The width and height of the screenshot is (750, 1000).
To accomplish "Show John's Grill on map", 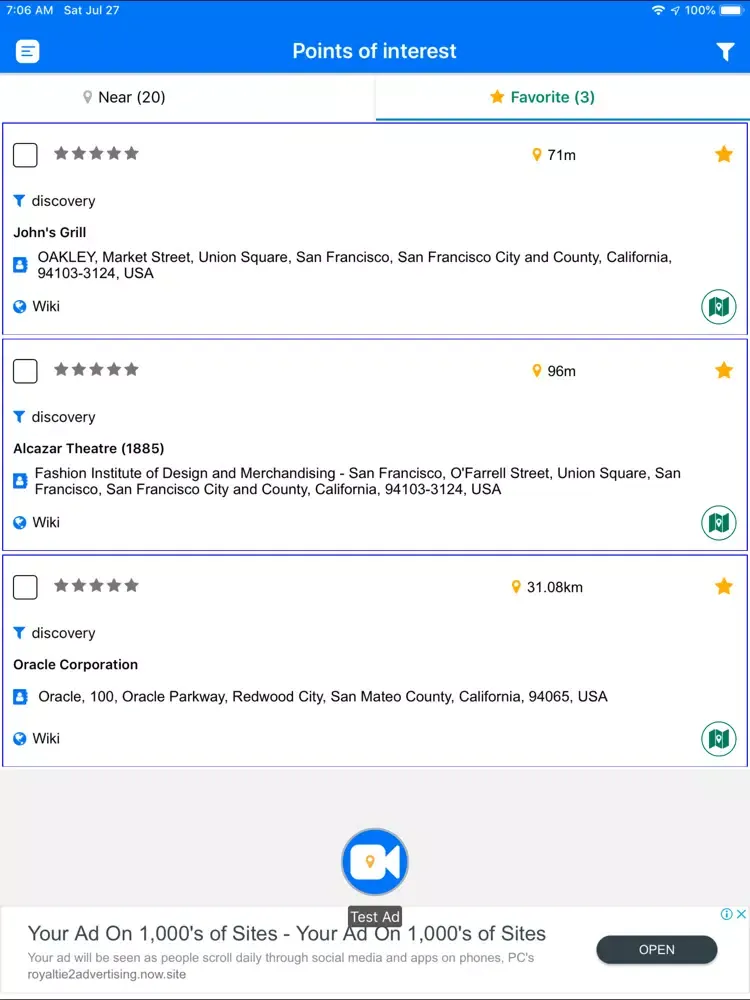I will [719, 307].
